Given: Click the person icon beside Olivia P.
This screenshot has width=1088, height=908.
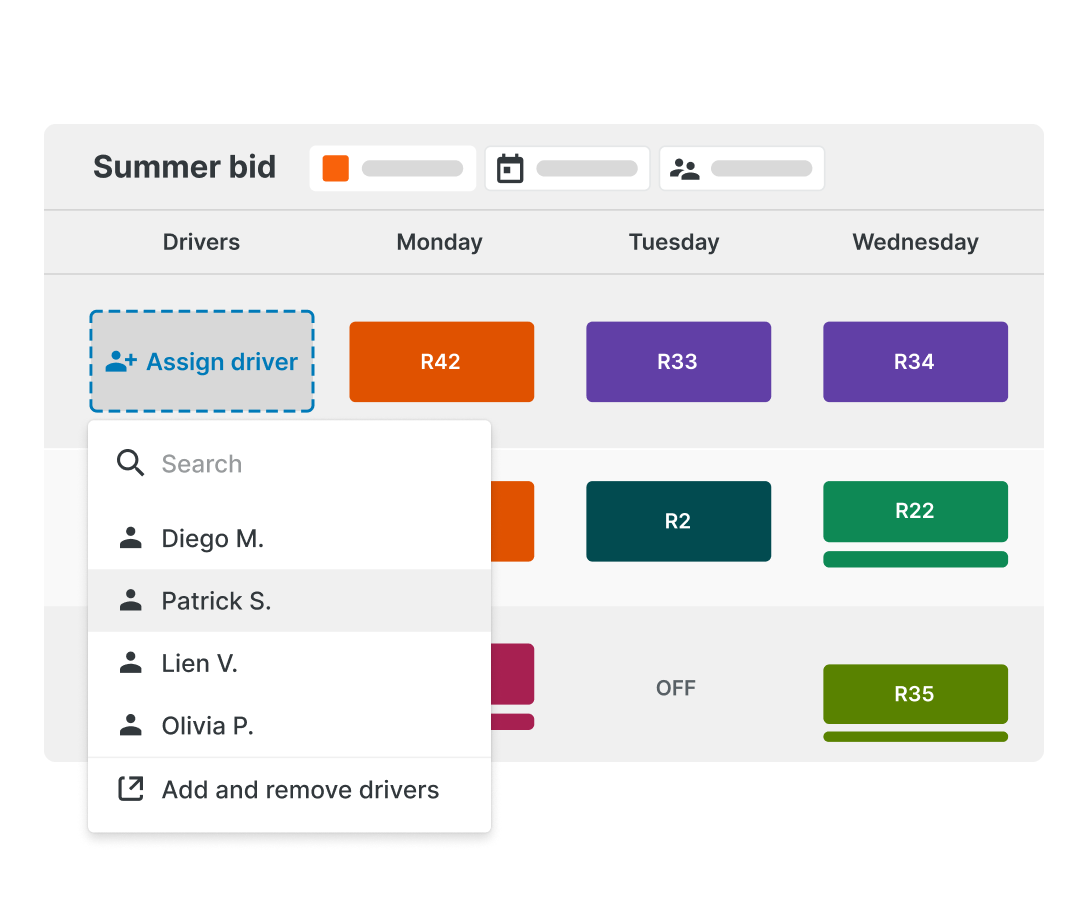Looking at the screenshot, I should 131,726.
